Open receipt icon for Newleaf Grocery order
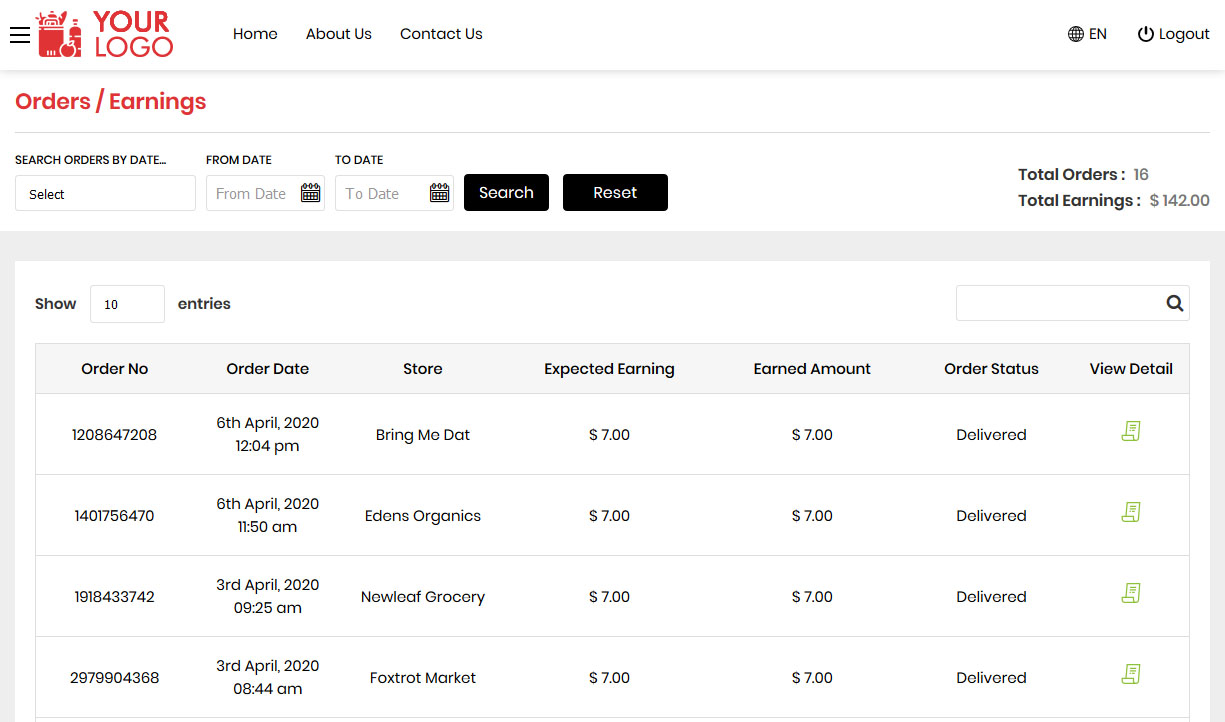Image resolution: width=1225 pixels, height=722 pixels. pyautogui.click(x=1131, y=593)
